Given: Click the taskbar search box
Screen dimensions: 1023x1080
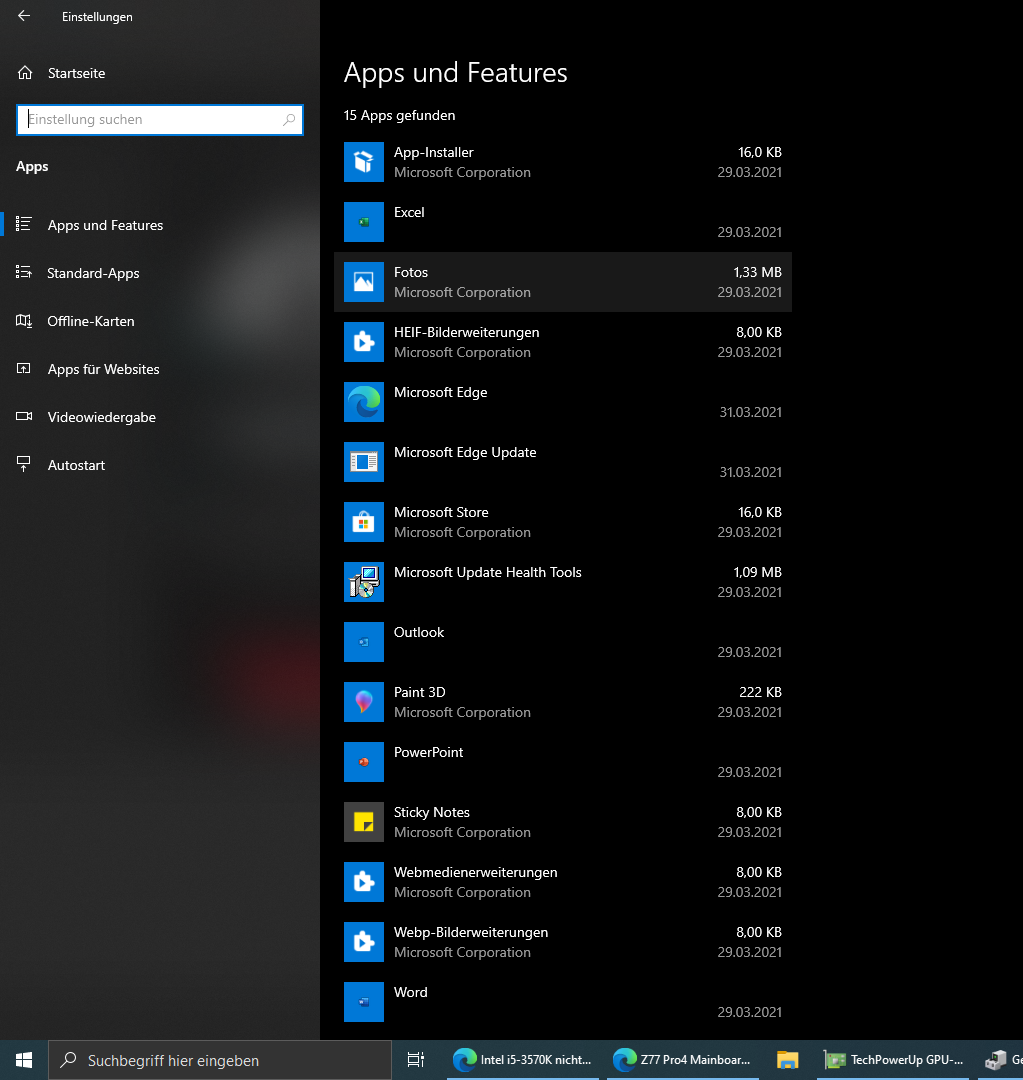Looking at the screenshot, I should coord(220,1060).
